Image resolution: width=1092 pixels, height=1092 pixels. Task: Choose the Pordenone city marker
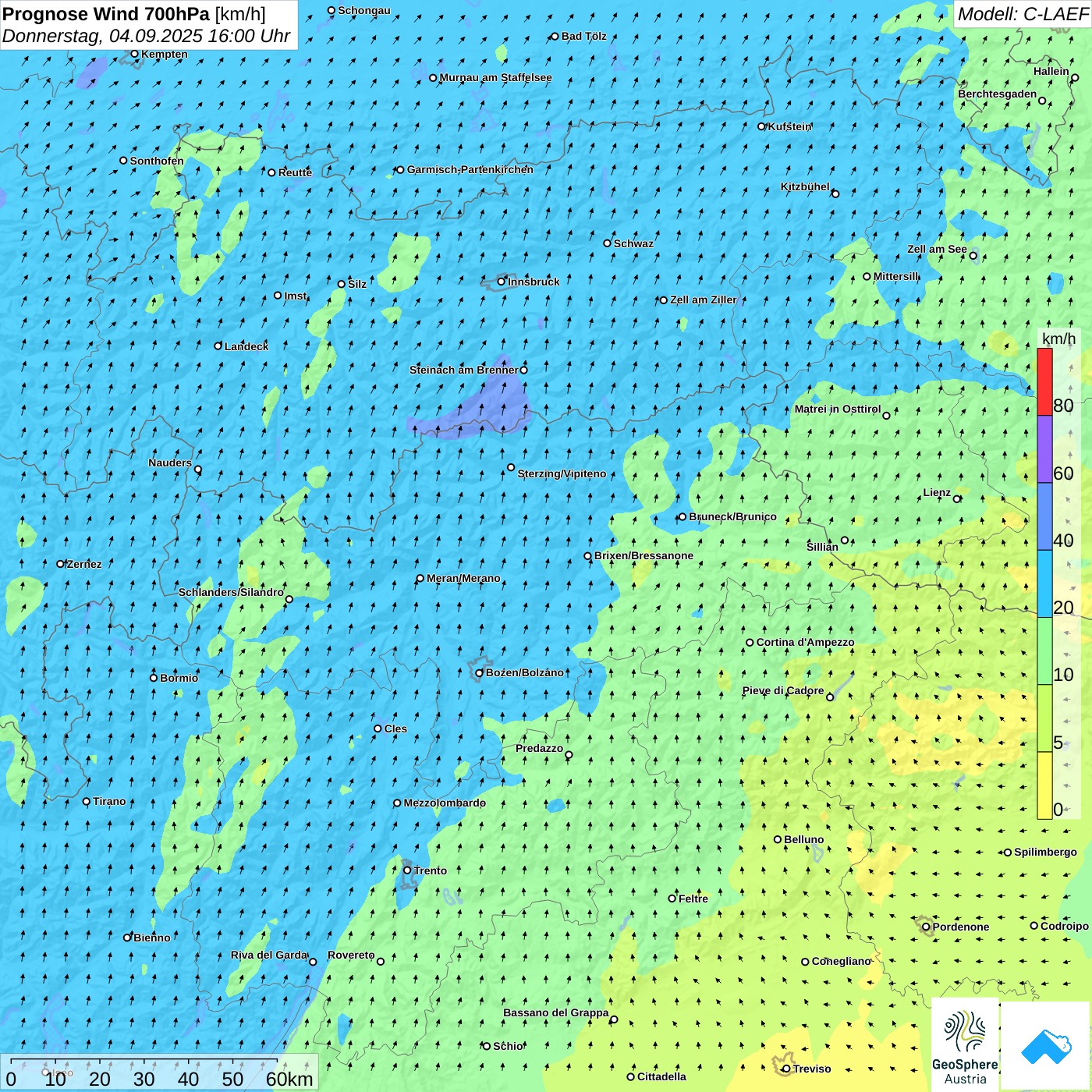(926, 927)
